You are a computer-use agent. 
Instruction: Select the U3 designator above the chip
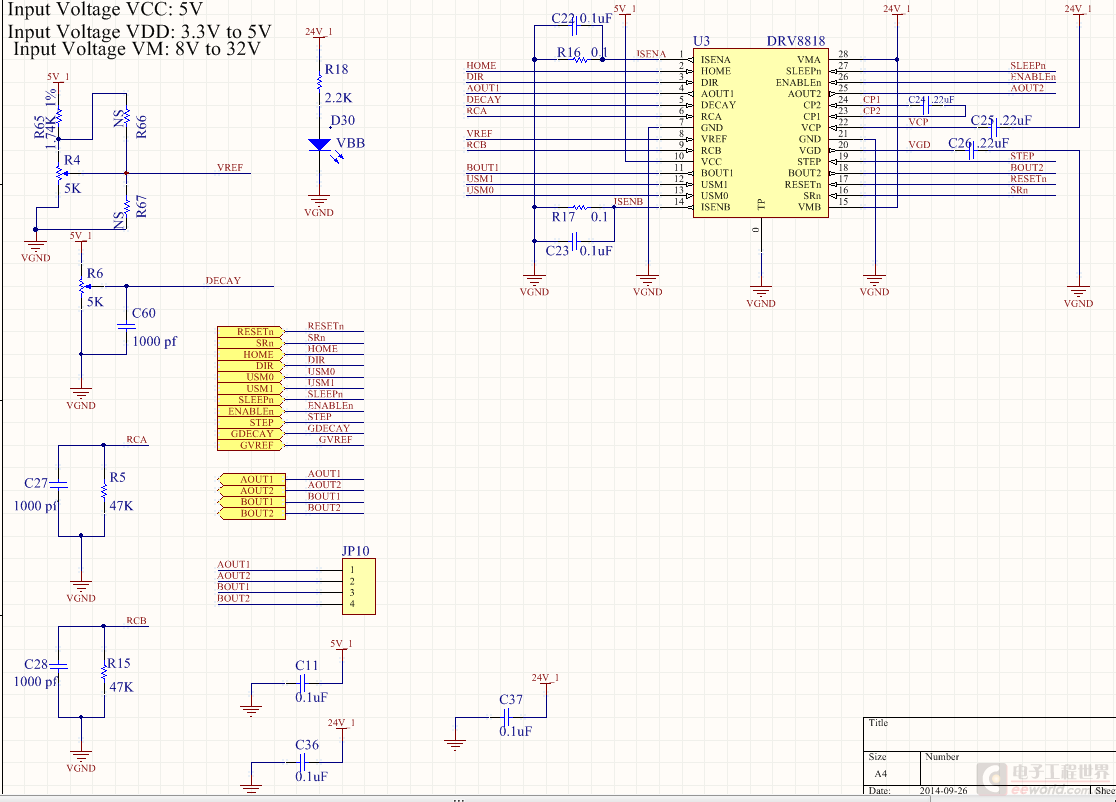(701, 41)
